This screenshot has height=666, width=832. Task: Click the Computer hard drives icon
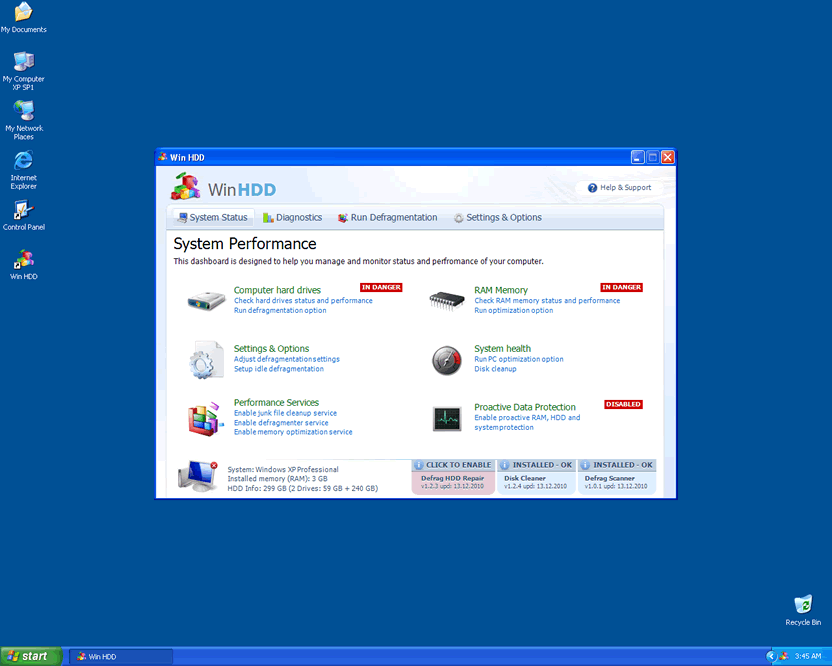[x=207, y=300]
